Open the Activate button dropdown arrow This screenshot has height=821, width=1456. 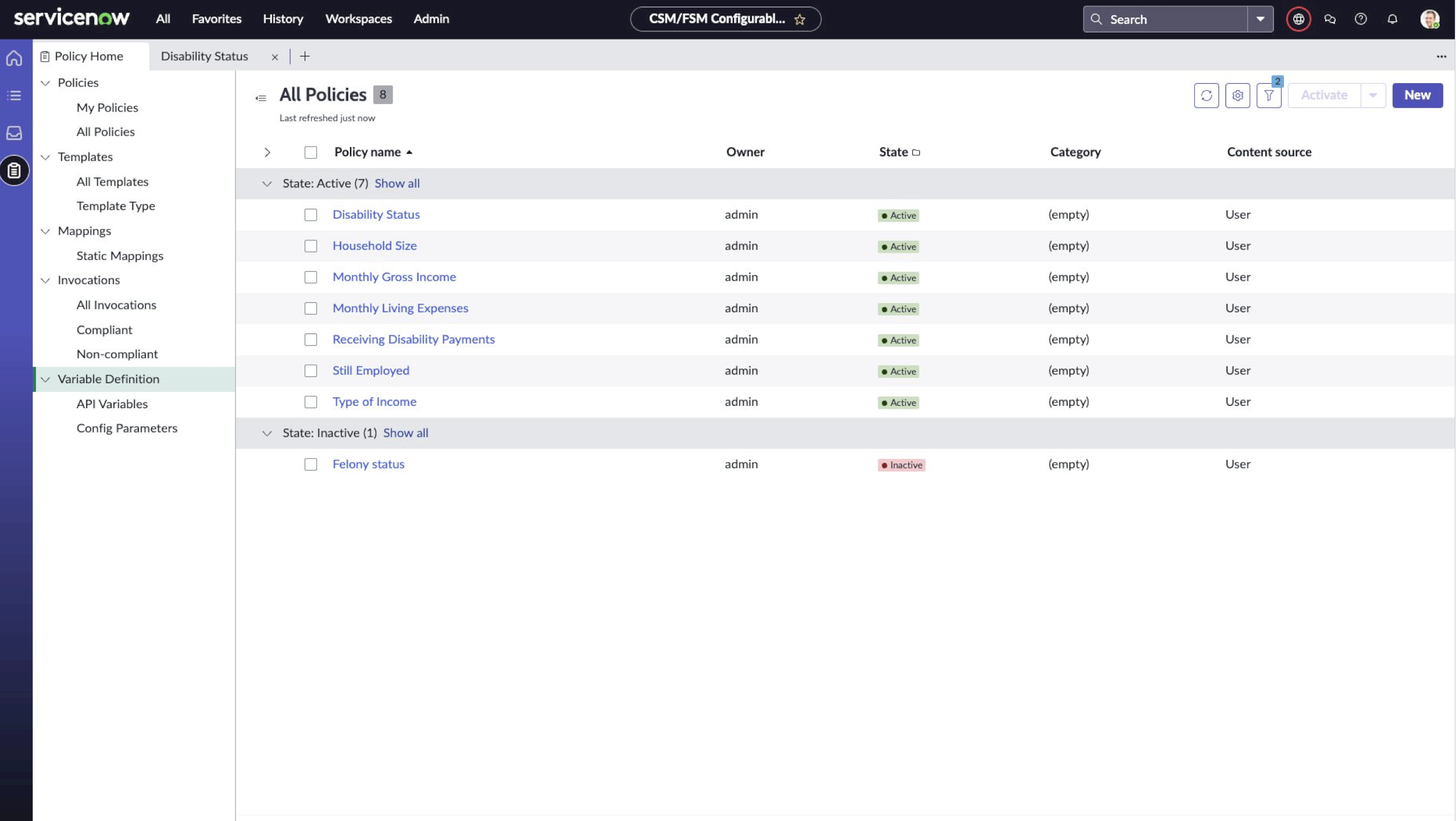pos(1373,95)
